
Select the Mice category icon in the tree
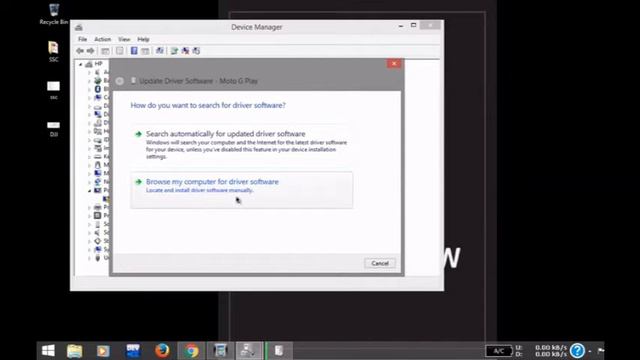pyautogui.click(x=98, y=165)
